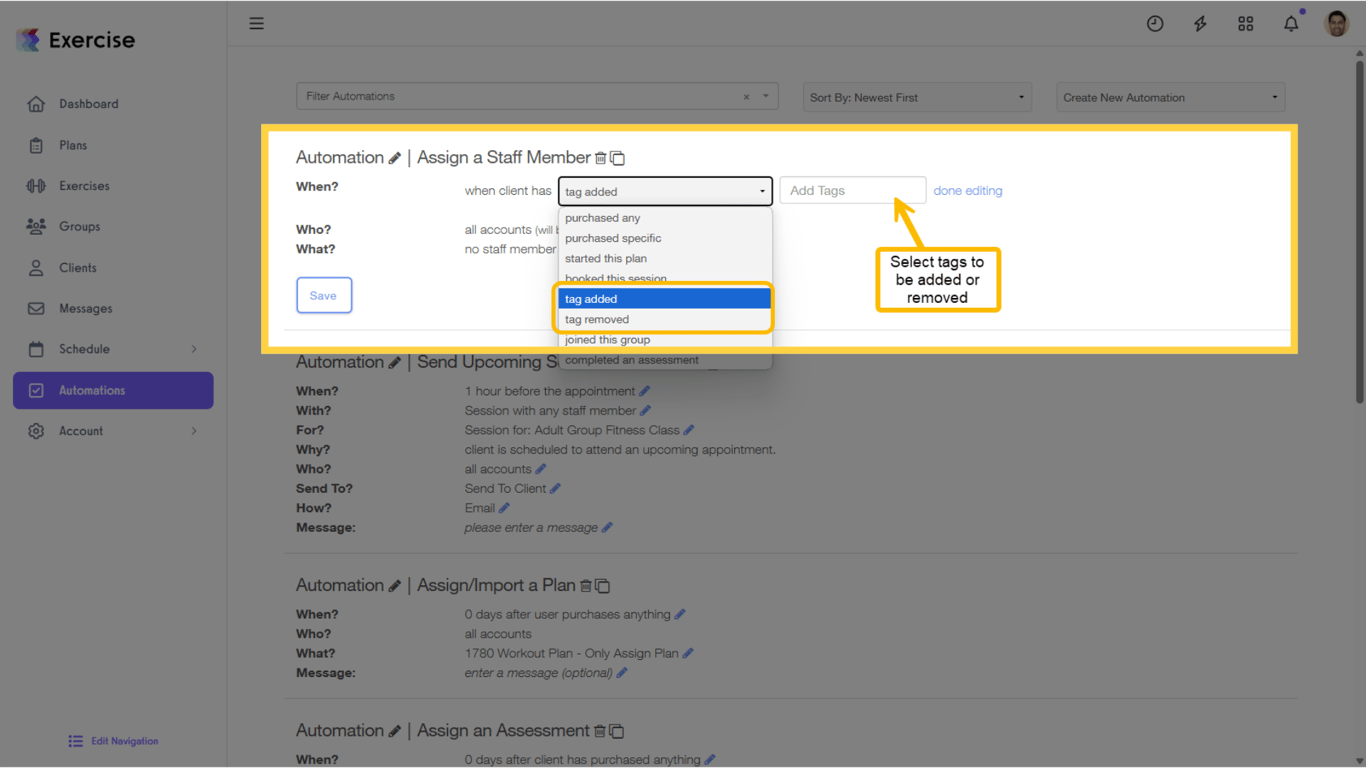Click the 'done editing' link
The width and height of the screenshot is (1366, 768).
(967, 189)
